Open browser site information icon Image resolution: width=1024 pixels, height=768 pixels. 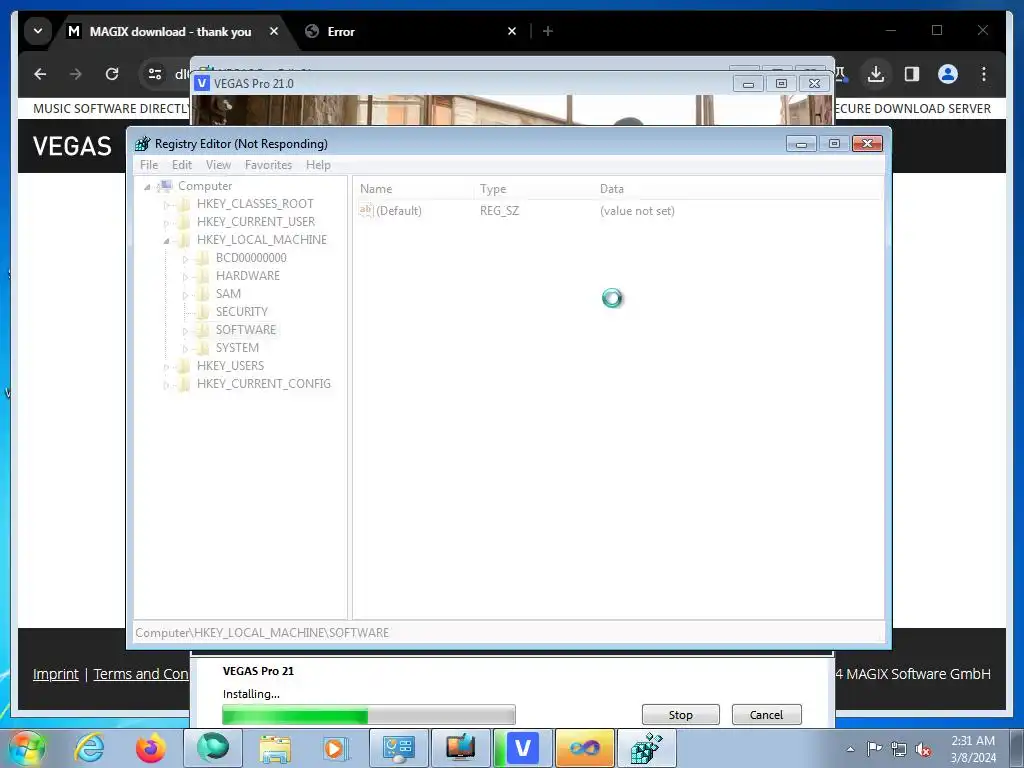point(155,74)
